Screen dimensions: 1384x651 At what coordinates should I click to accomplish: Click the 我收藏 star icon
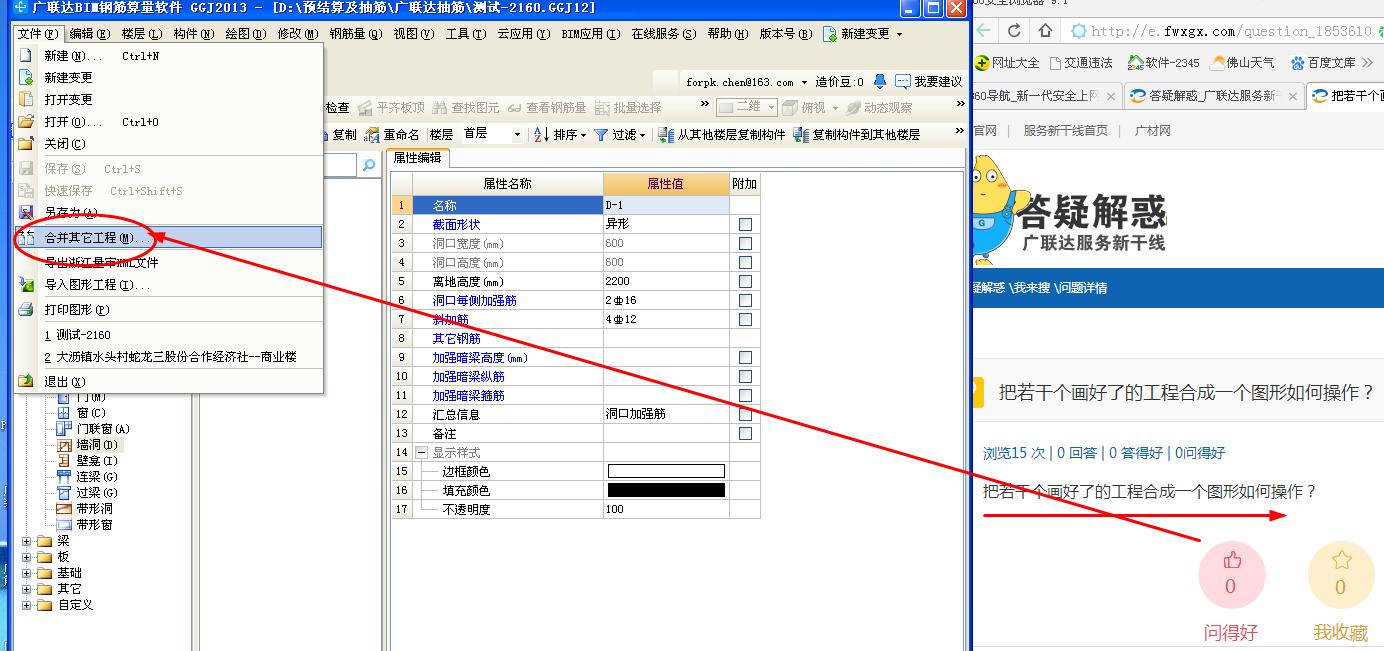1341,560
